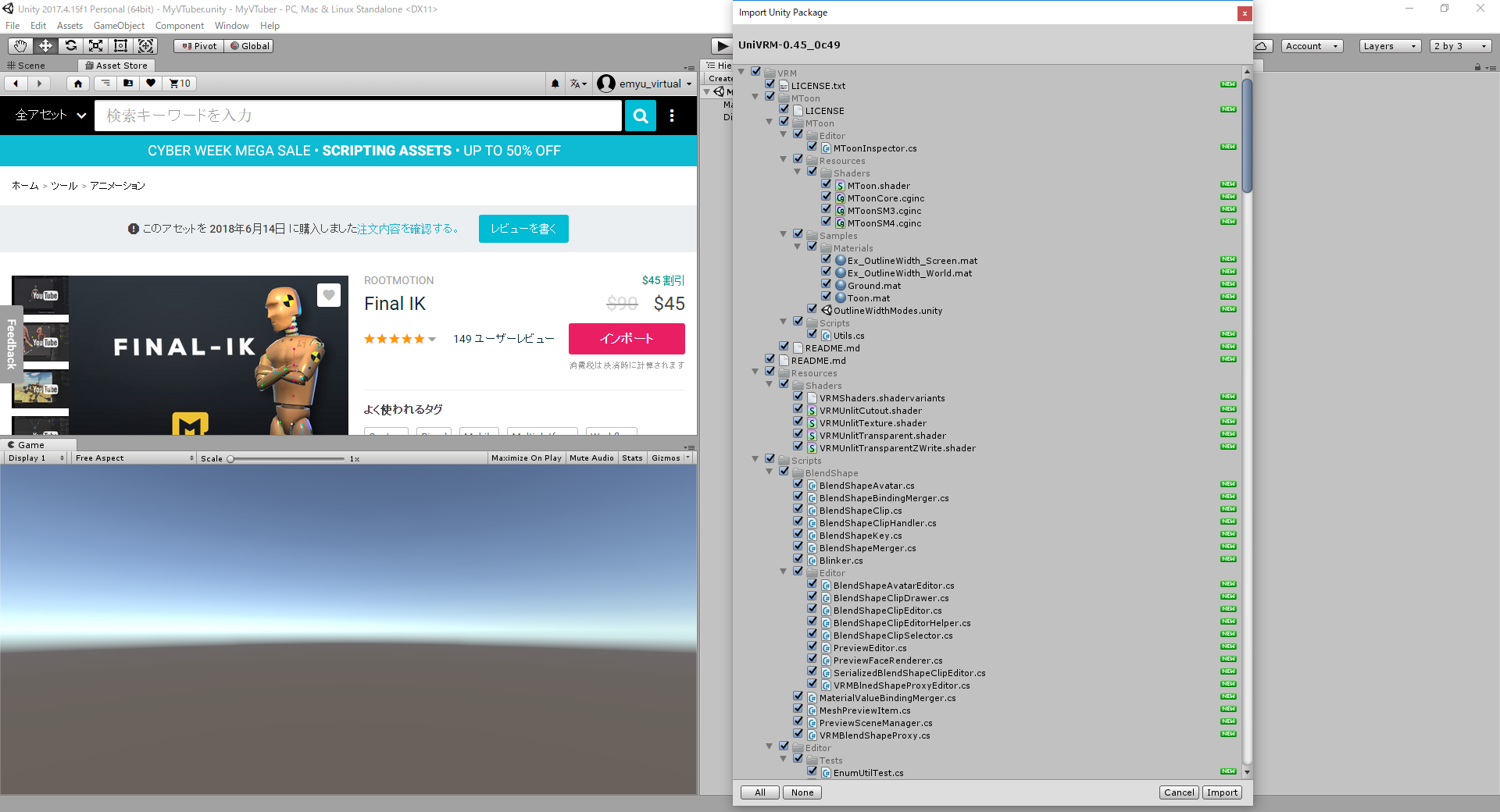Select the Move tool

point(45,45)
